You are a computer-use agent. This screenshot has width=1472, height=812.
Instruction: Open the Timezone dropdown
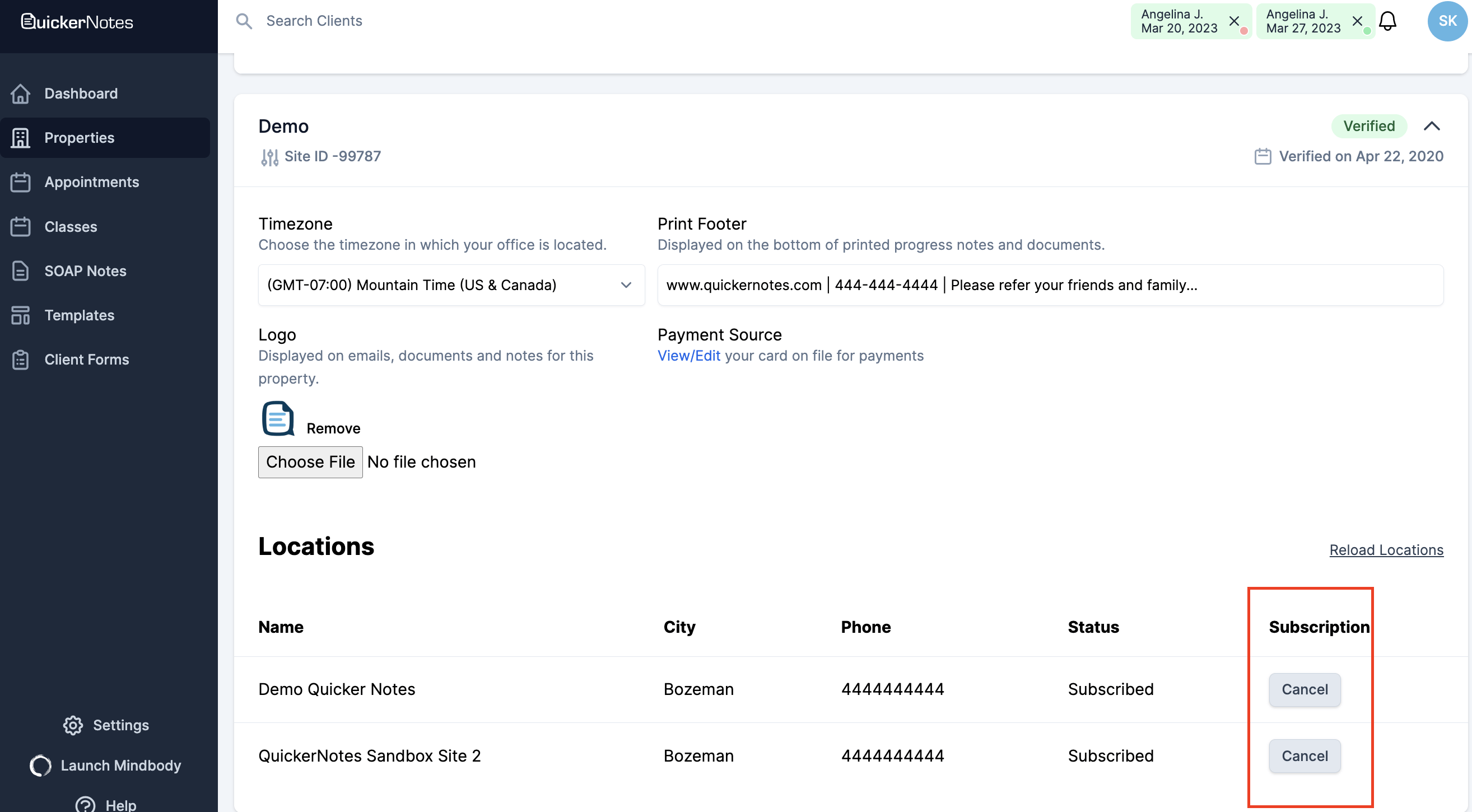[x=451, y=285]
